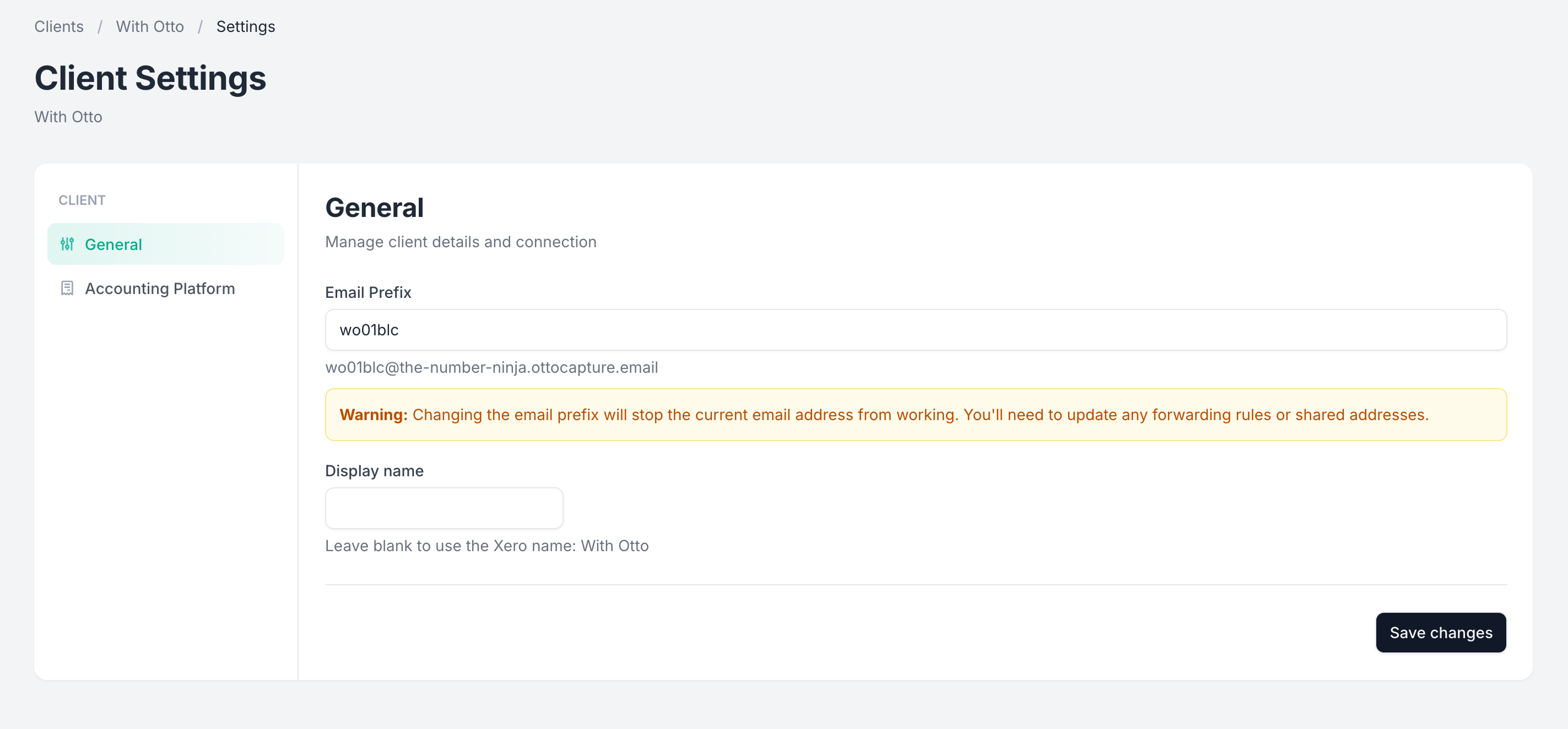The width and height of the screenshot is (1568, 729).
Task: Click the 'Leave blank to use the Xero name' hint
Action: 486,546
